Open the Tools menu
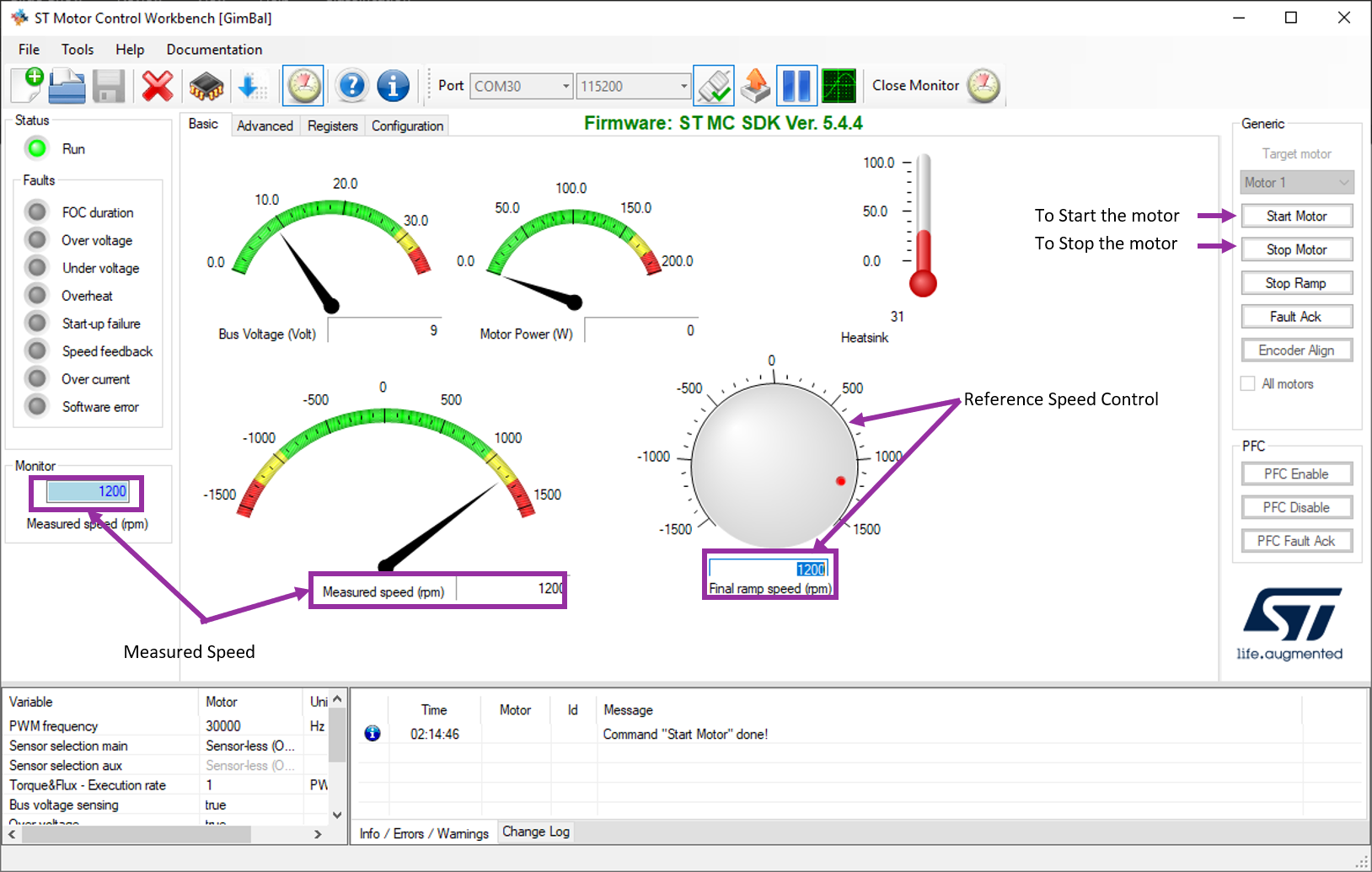 pos(78,49)
